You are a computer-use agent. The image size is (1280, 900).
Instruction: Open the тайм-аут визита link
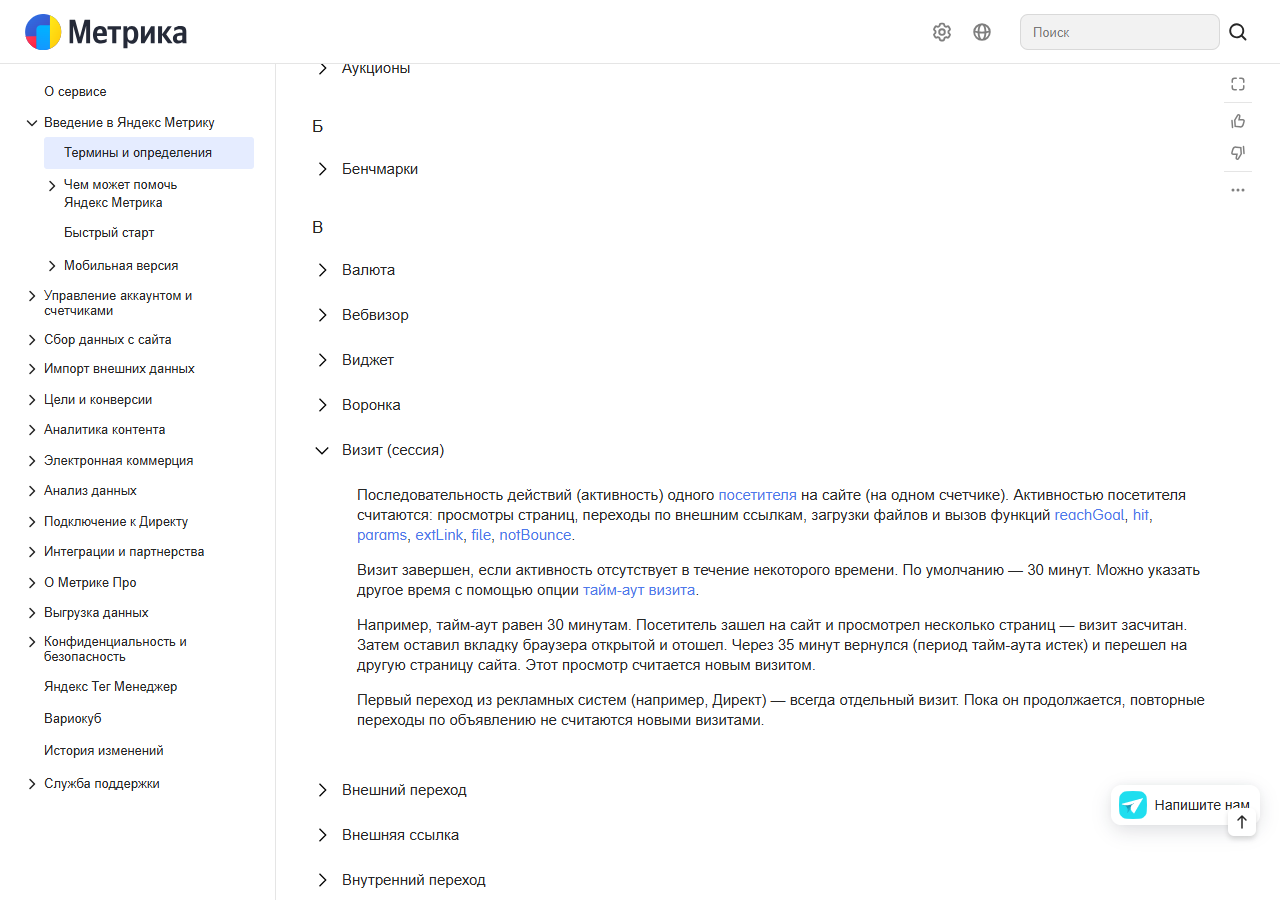639,590
